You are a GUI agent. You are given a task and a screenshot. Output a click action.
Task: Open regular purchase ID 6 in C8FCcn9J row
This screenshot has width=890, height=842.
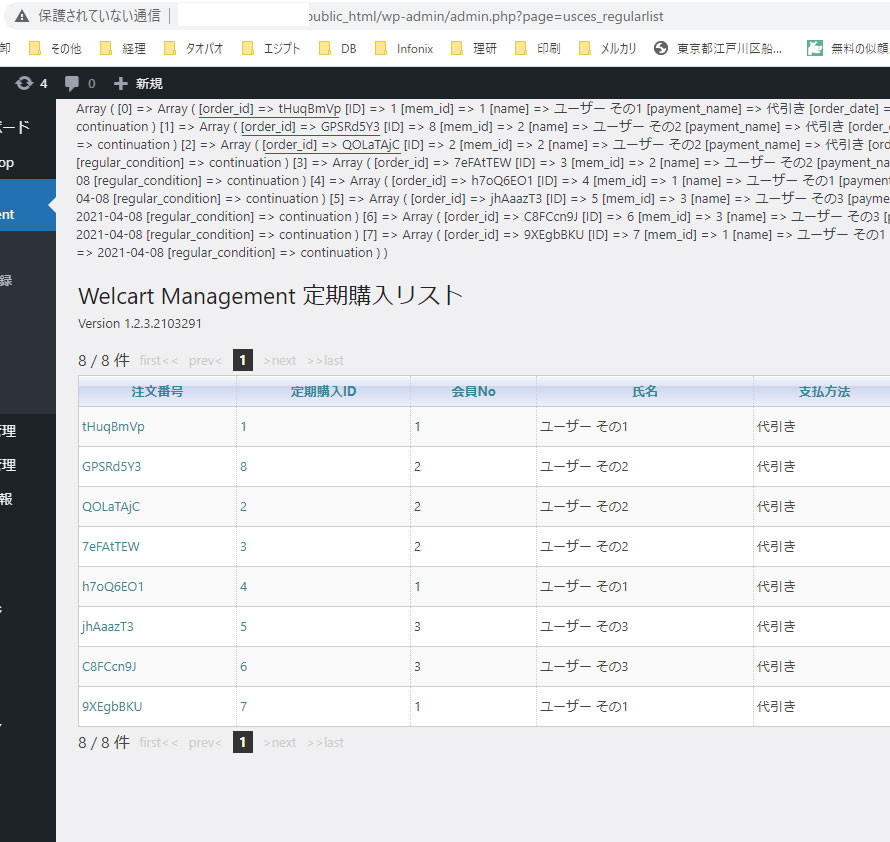244,667
